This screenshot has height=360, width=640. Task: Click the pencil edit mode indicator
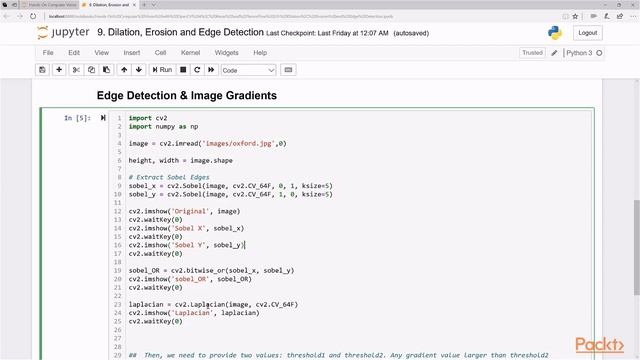[x=554, y=53]
